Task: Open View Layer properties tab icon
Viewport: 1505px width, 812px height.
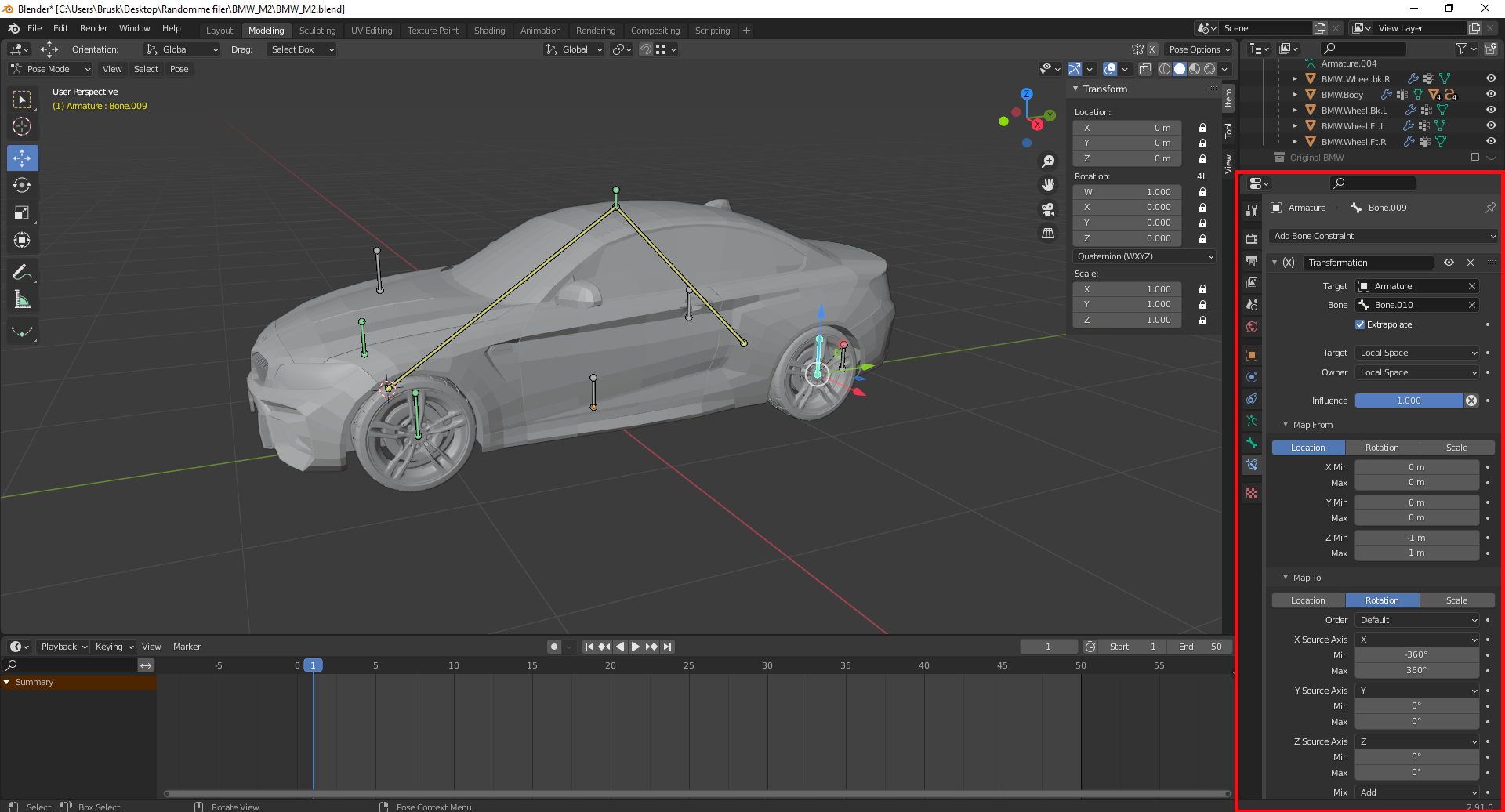Action: (x=1252, y=282)
